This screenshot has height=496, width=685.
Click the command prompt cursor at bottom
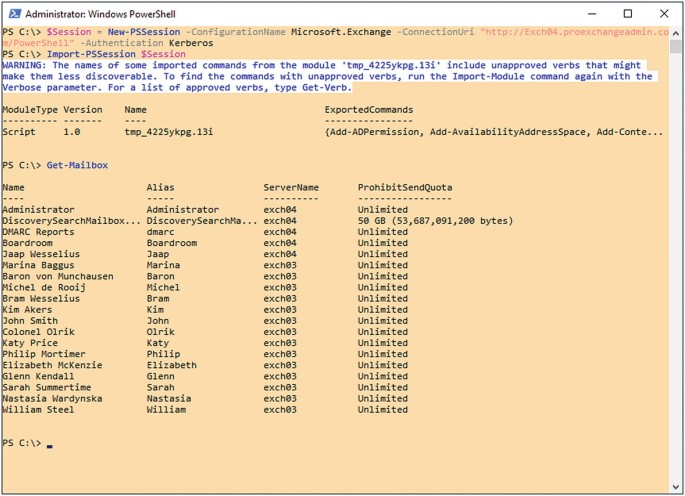50,446
